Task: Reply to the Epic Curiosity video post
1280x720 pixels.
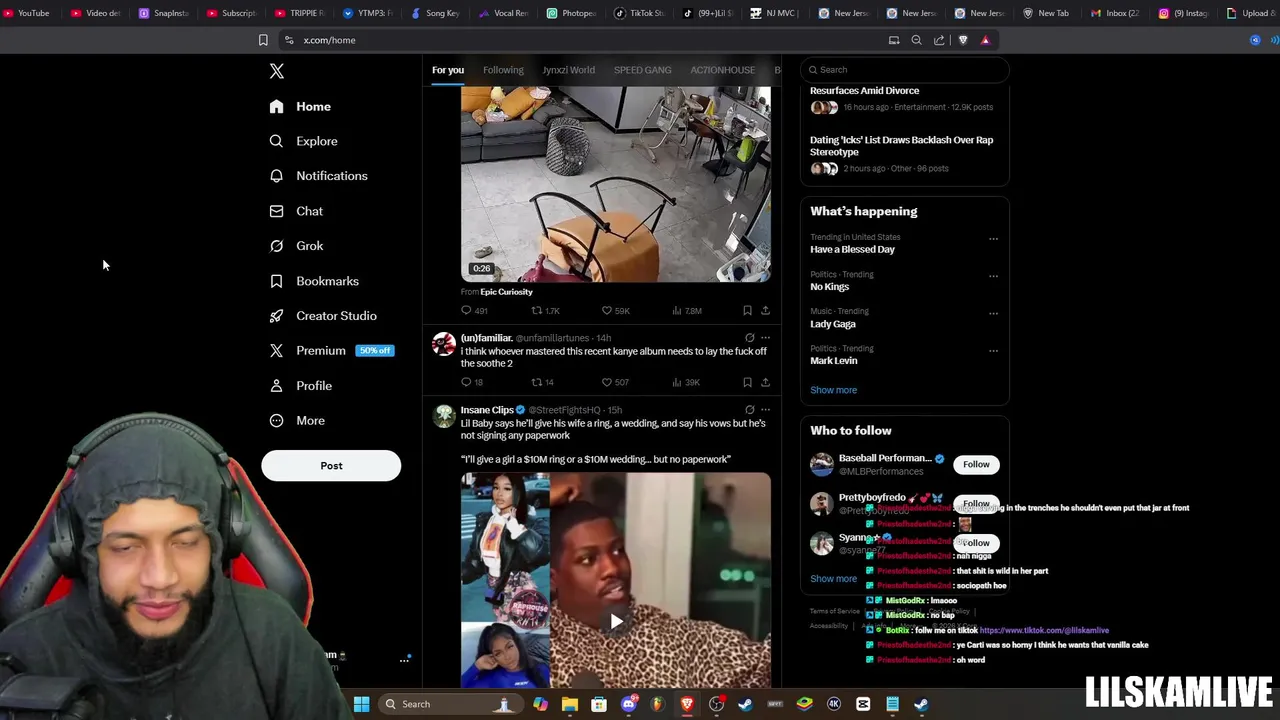Action: (474, 311)
